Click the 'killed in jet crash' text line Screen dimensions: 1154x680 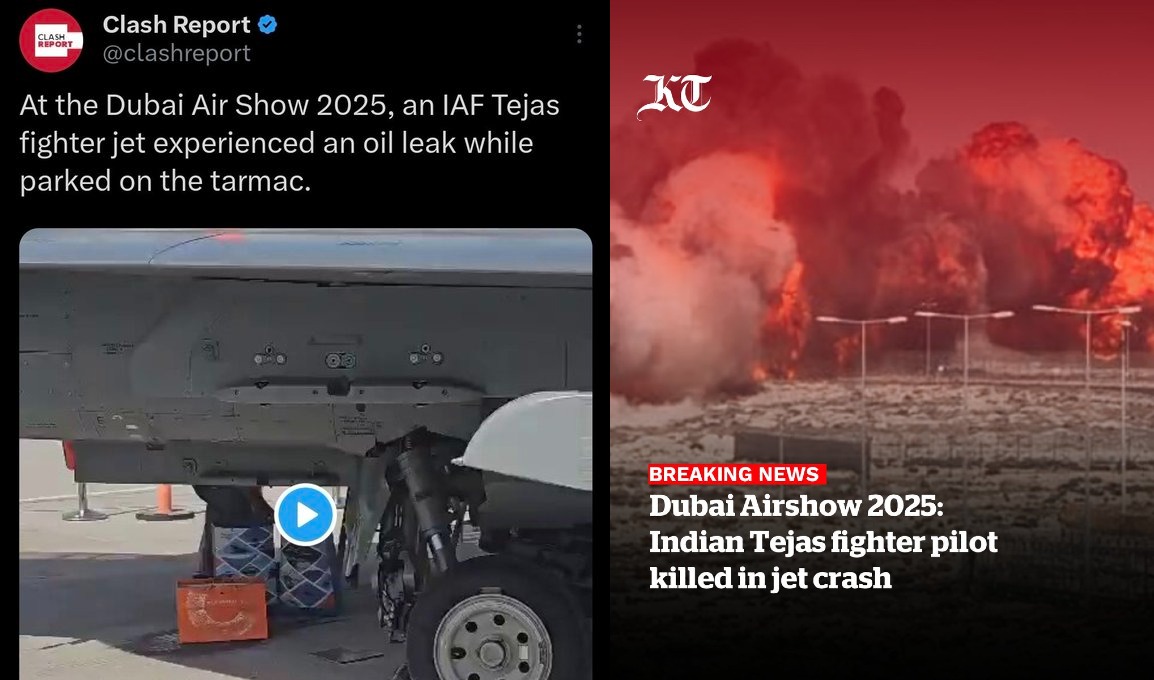[770, 577]
